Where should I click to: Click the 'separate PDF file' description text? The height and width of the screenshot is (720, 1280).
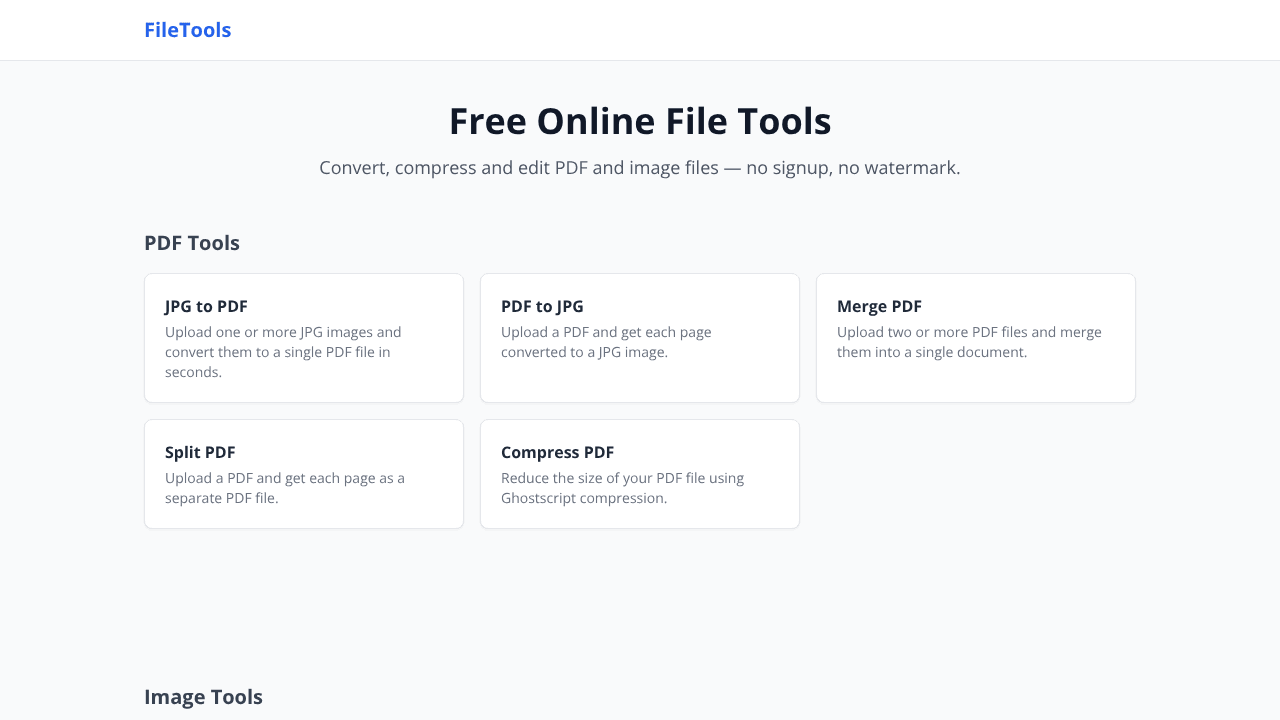[x=222, y=498]
